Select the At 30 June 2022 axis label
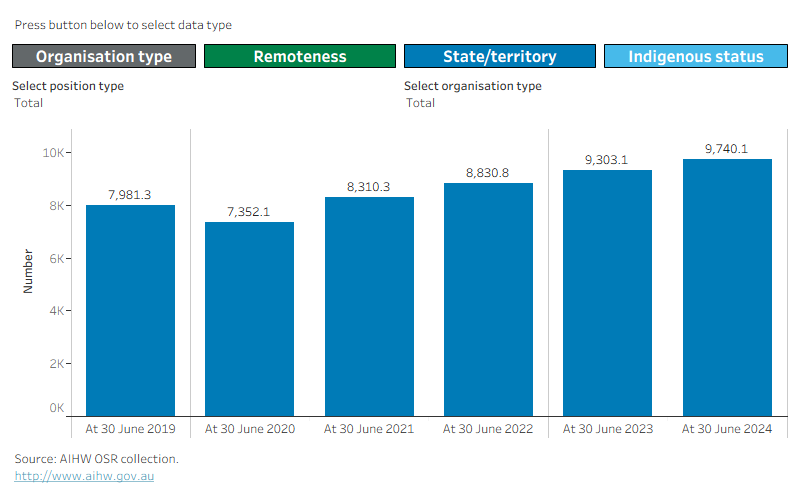The height and width of the screenshot is (500, 800). pos(488,429)
